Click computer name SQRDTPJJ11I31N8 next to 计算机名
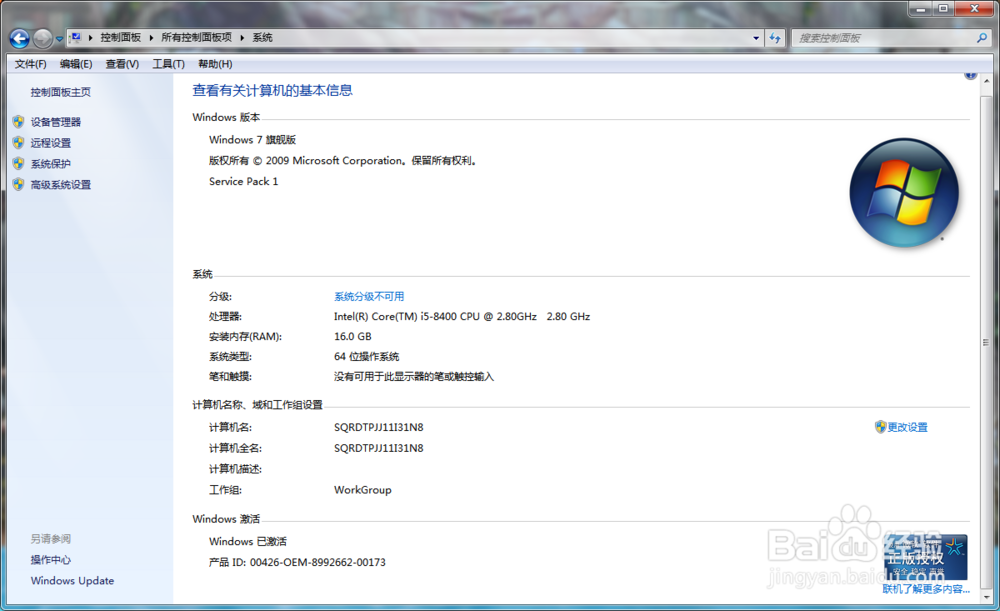The height and width of the screenshot is (611, 1000). (x=379, y=427)
